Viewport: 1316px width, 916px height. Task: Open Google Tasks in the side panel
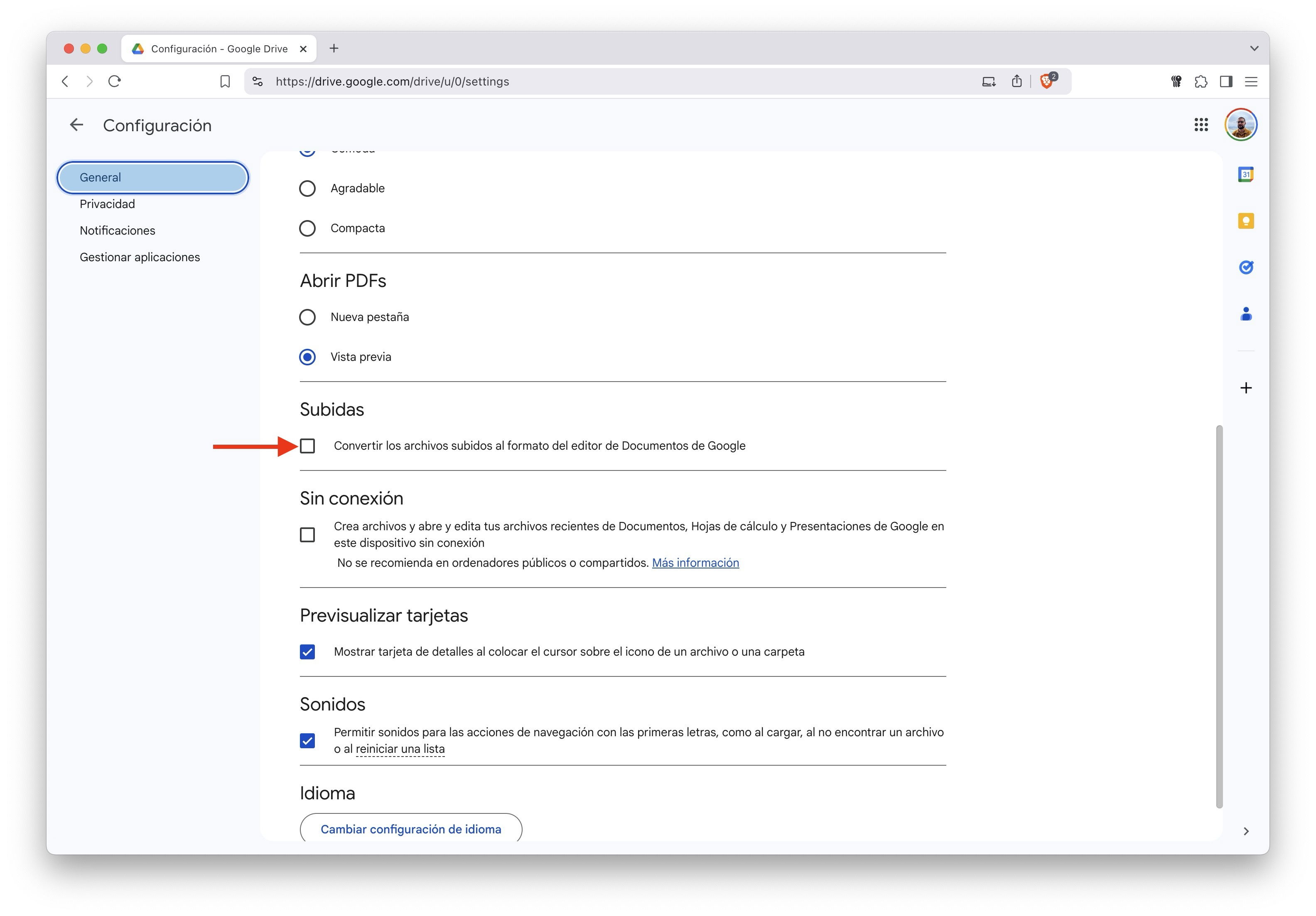click(1245, 267)
